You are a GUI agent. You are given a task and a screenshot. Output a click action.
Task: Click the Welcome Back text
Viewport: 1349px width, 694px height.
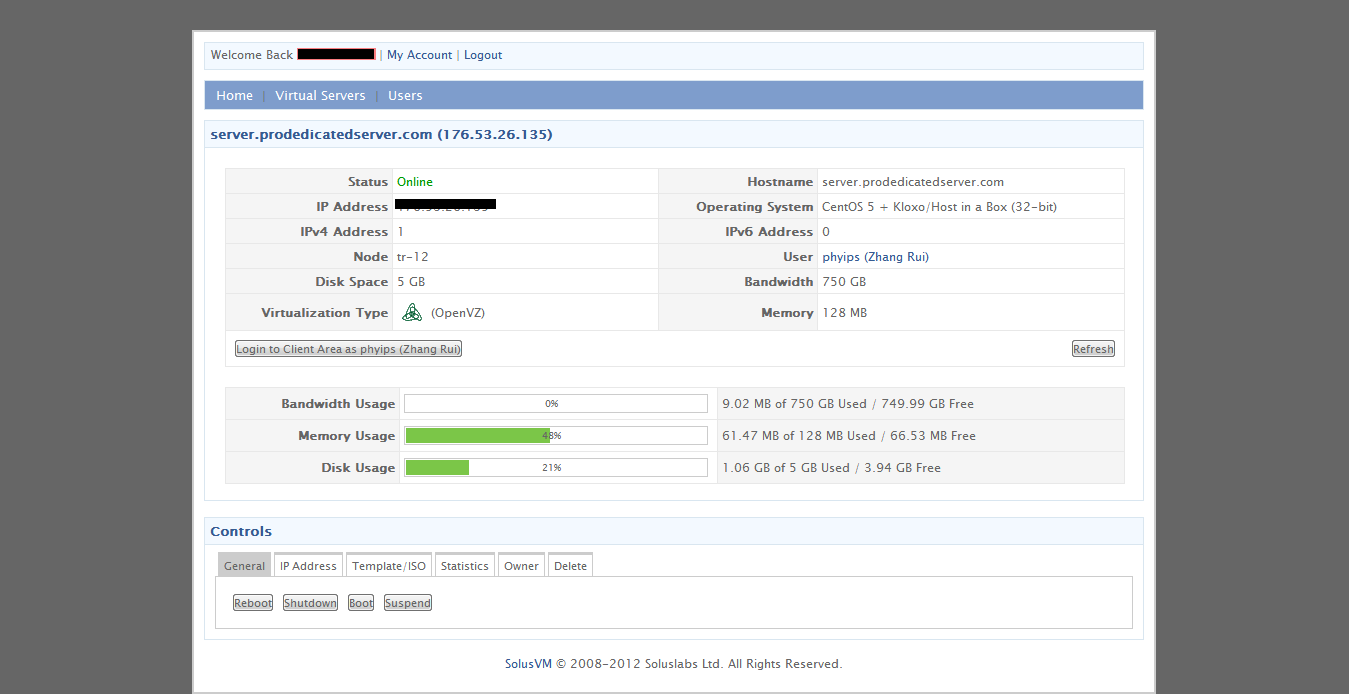252,55
